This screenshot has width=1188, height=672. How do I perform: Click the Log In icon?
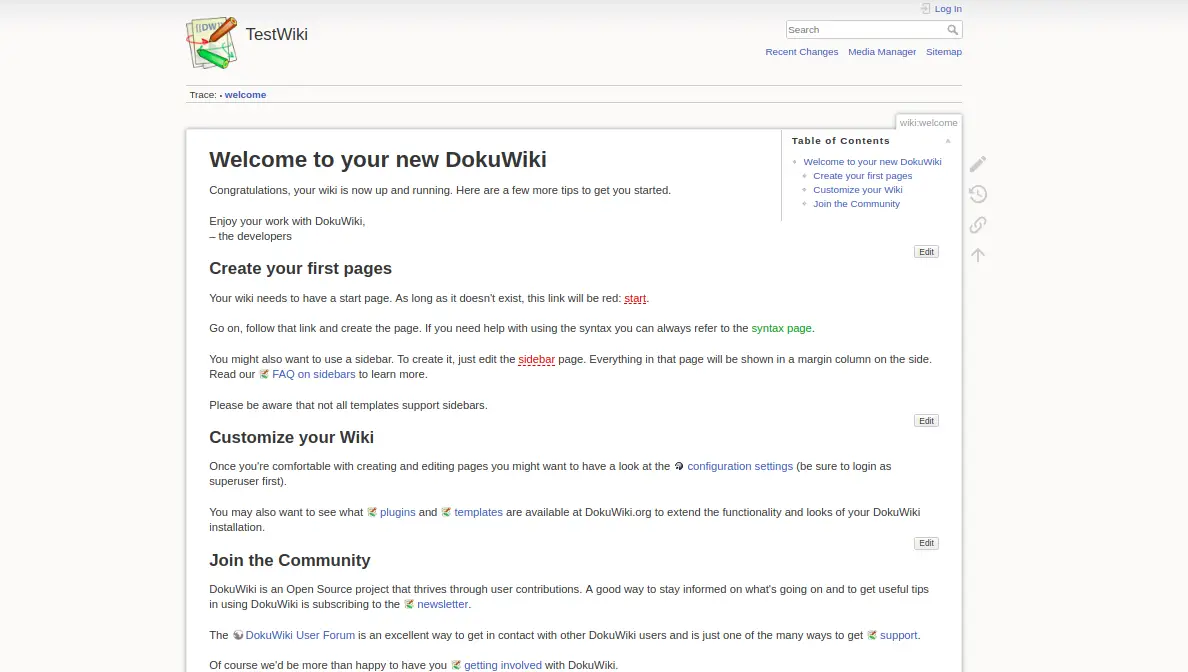click(925, 9)
